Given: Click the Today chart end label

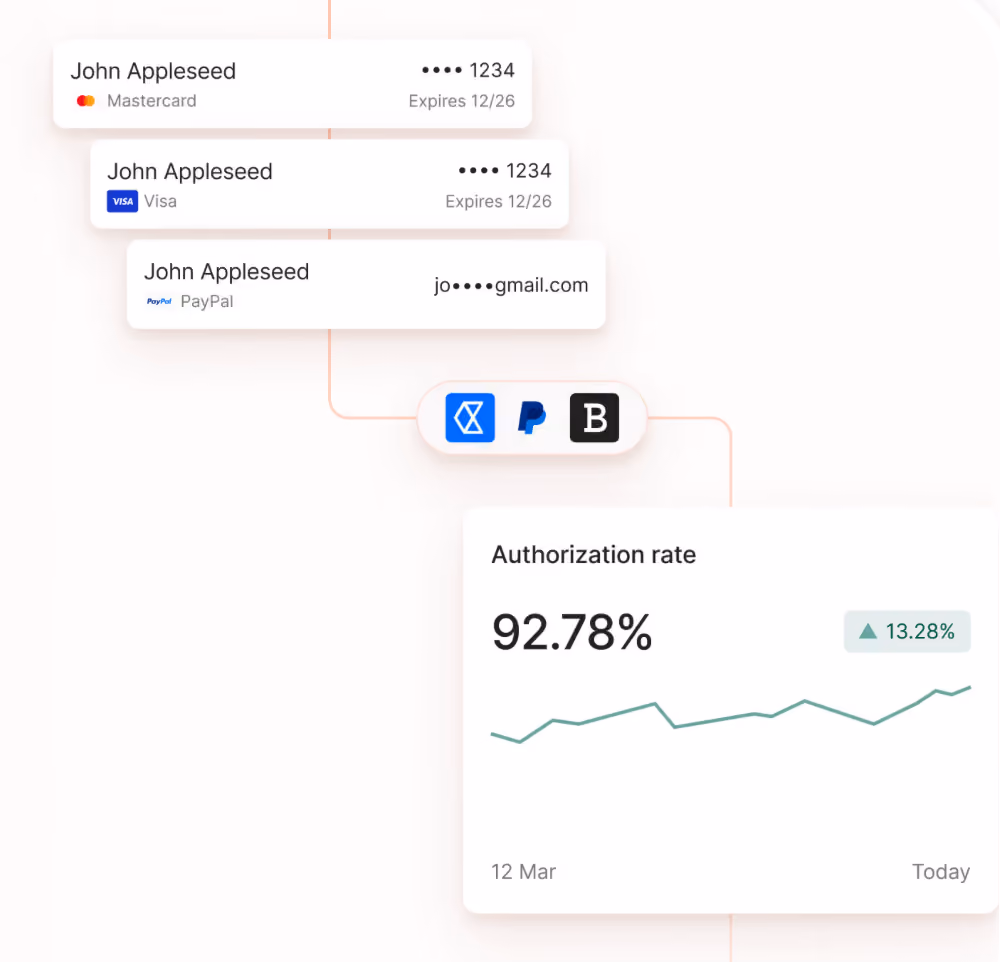Looking at the screenshot, I should point(941,871).
